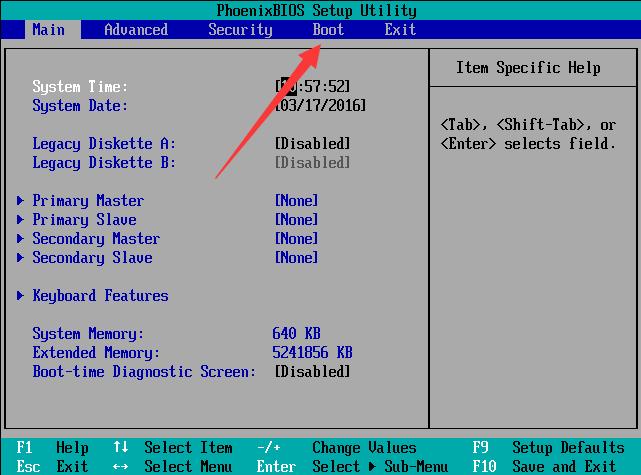Click the F1 Help key hint

[52, 448]
